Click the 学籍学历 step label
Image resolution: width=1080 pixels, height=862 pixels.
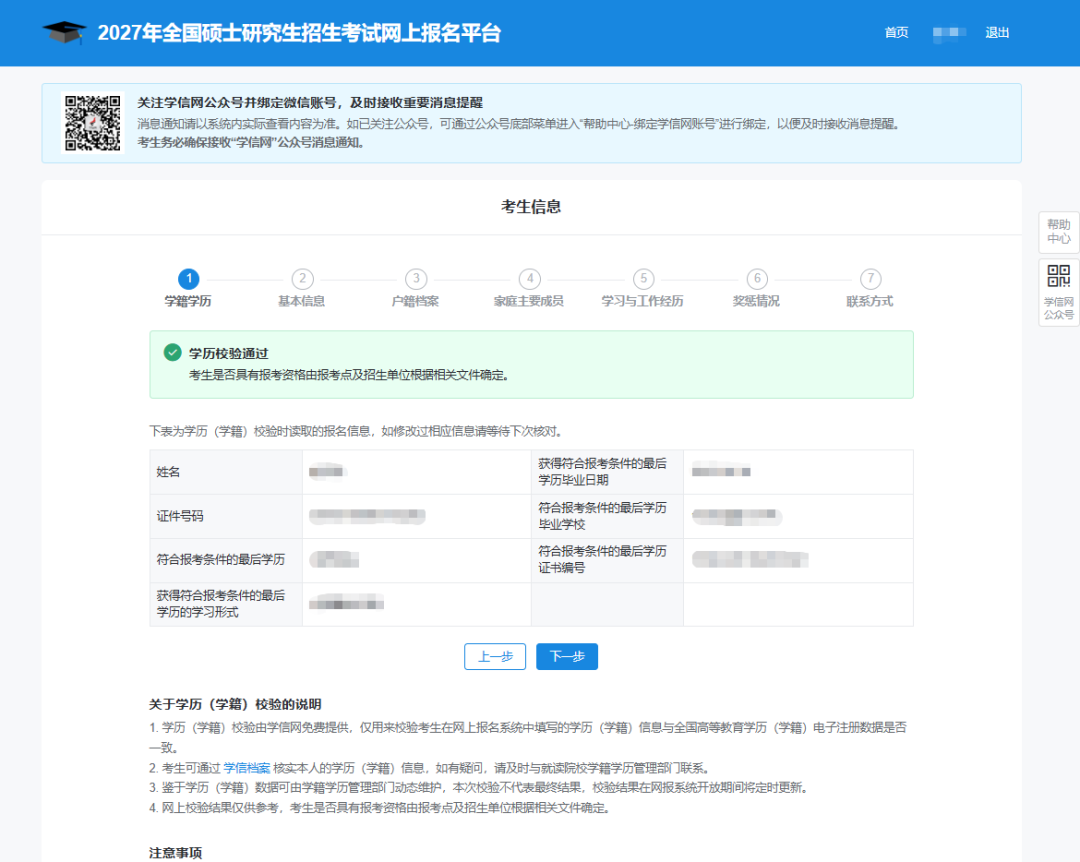pyautogui.click(x=188, y=301)
